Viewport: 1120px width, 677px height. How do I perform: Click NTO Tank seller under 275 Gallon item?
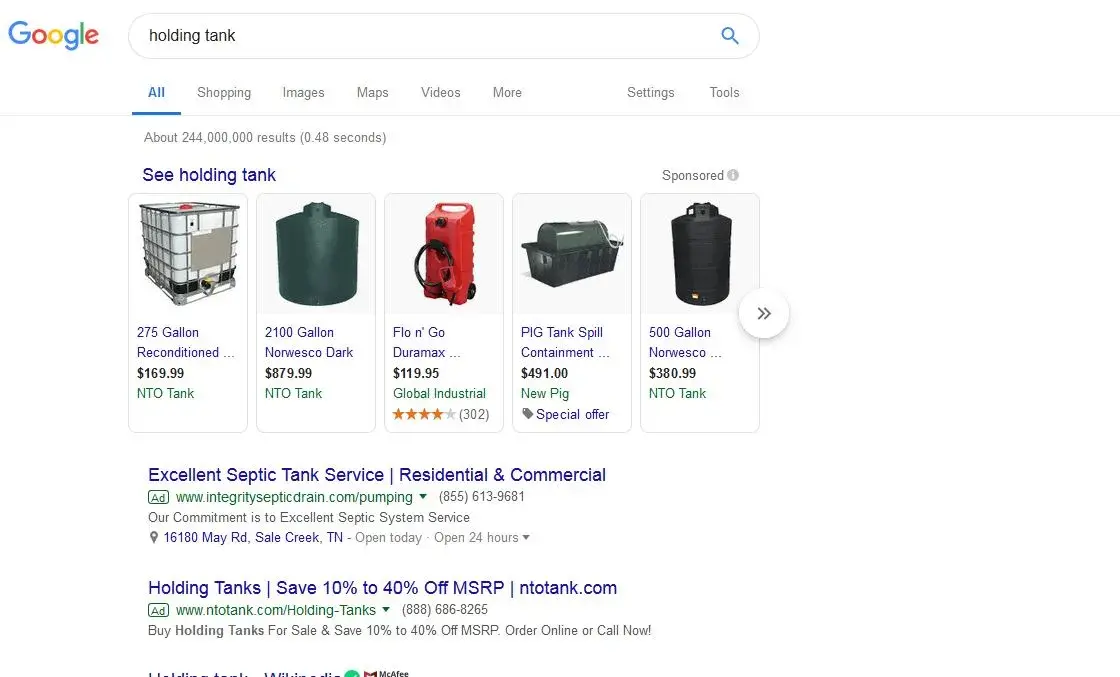[165, 393]
